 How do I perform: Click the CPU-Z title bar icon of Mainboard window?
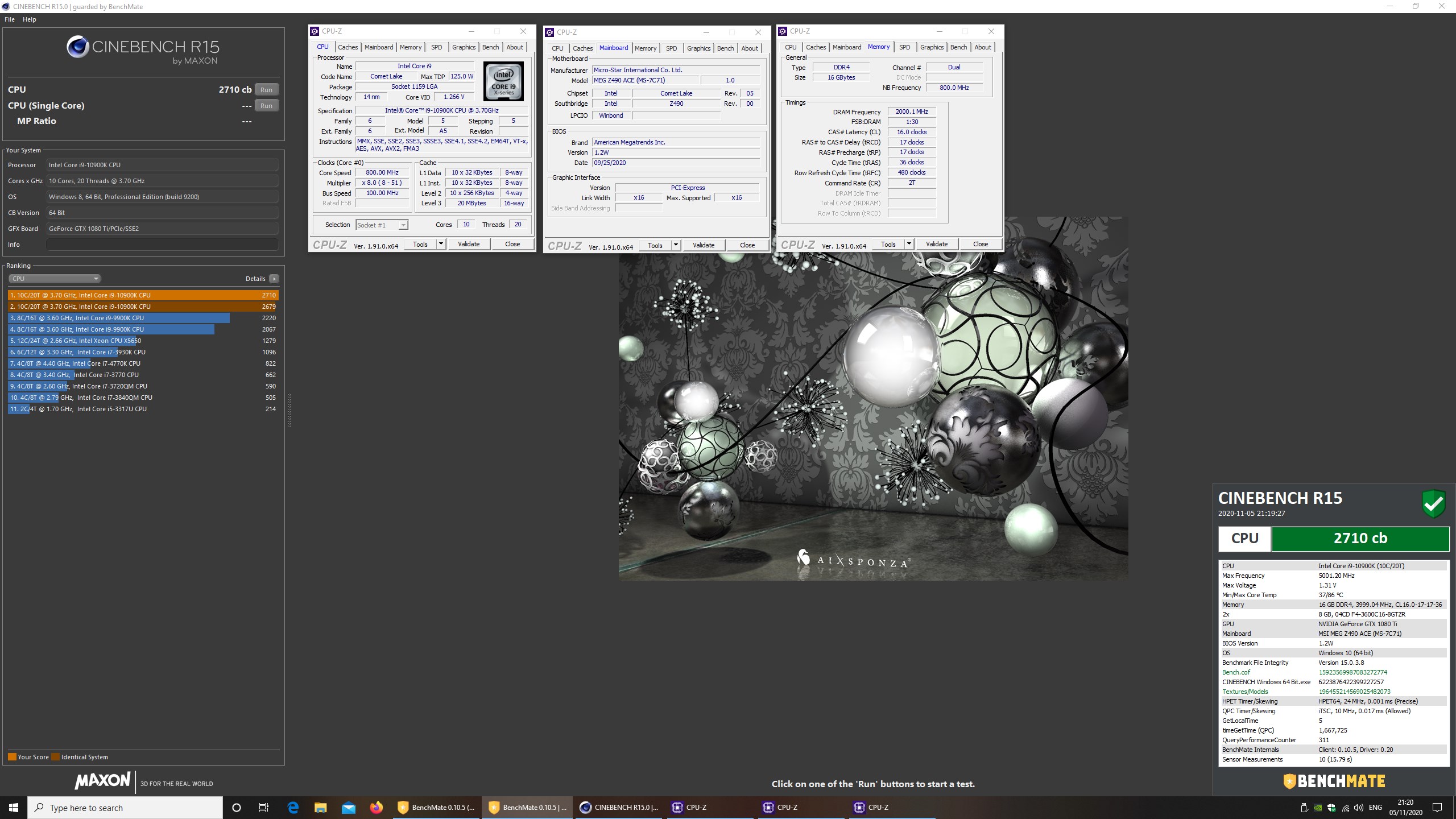pos(549,32)
